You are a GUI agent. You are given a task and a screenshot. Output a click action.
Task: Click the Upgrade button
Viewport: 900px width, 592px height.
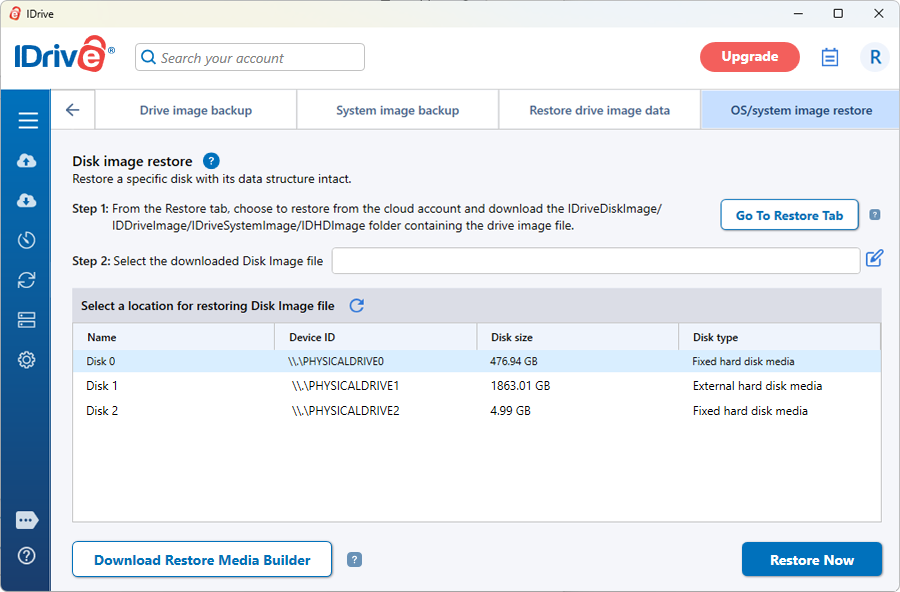pyautogui.click(x=750, y=57)
